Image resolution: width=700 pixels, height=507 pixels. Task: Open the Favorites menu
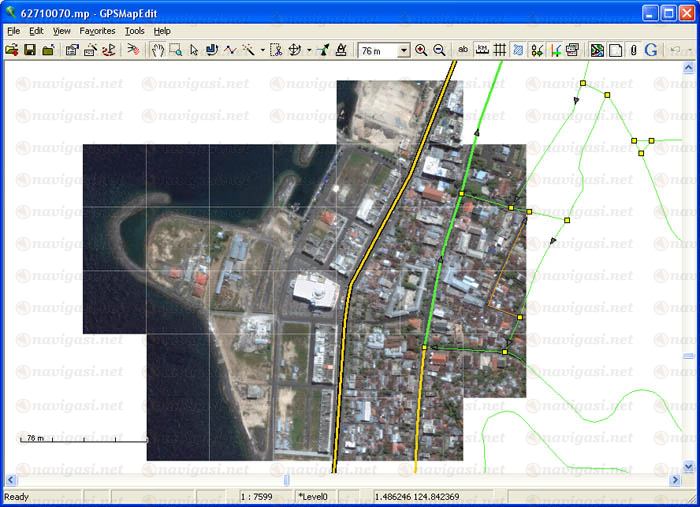[x=98, y=31]
